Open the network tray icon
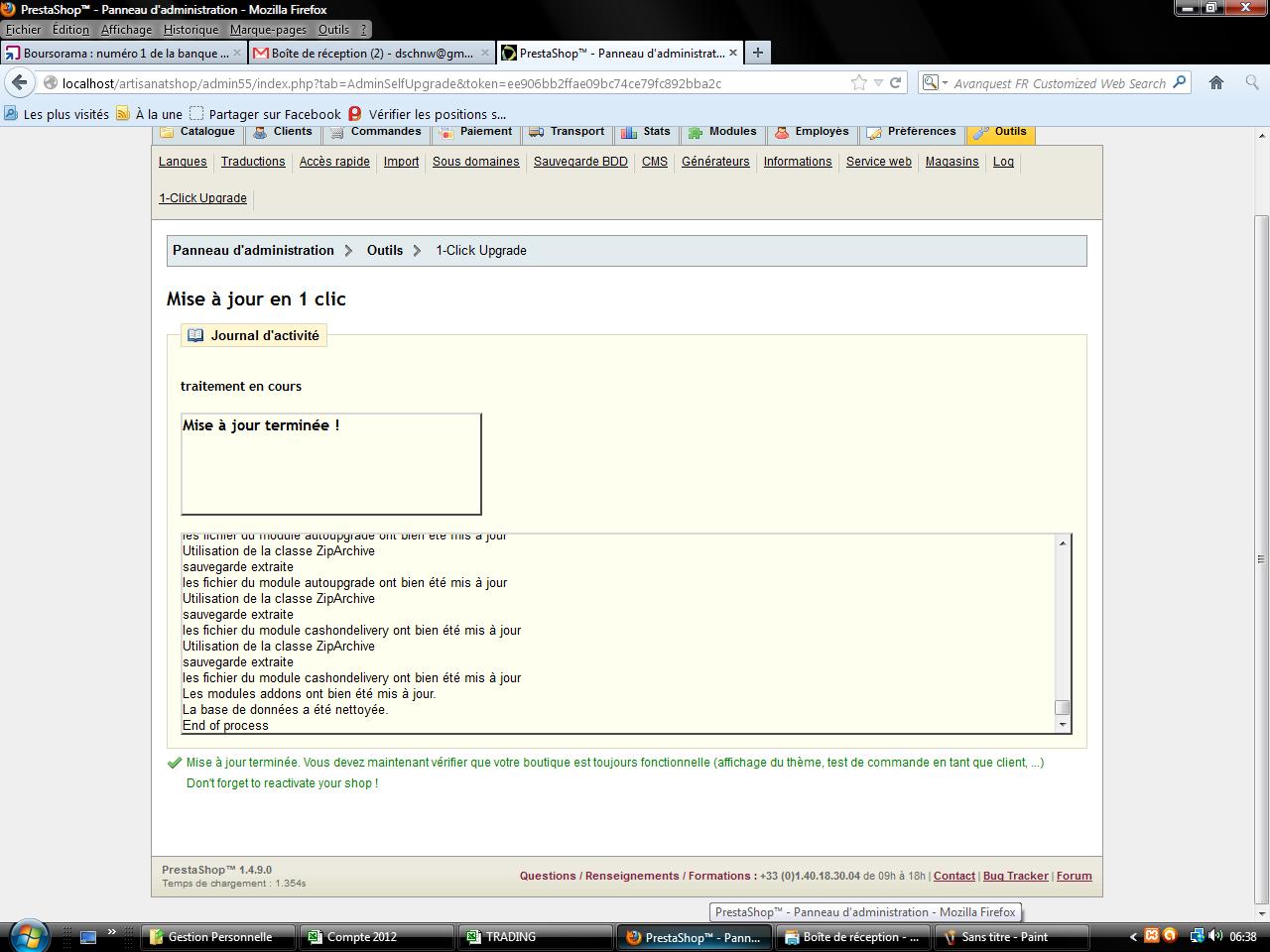 pyautogui.click(x=1198, y=936)
